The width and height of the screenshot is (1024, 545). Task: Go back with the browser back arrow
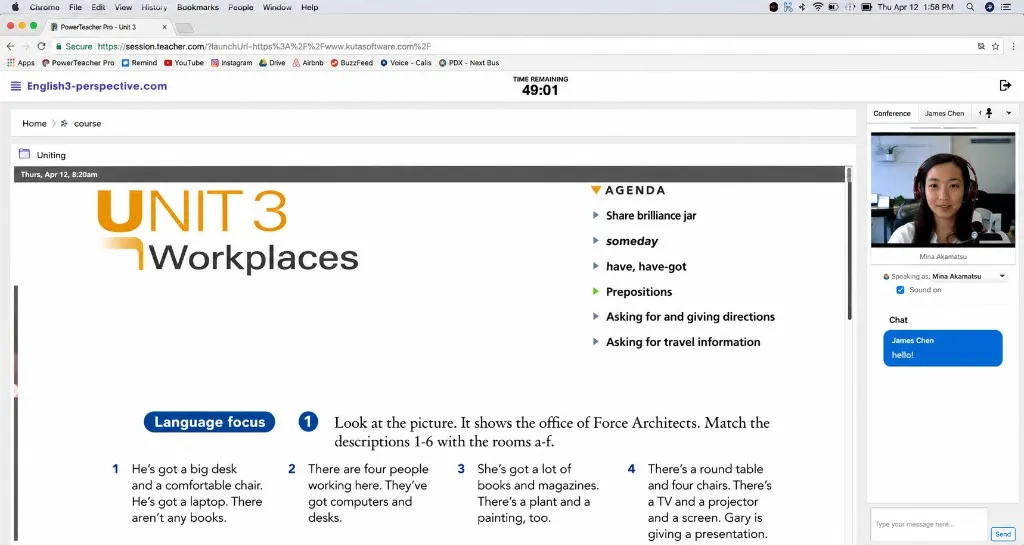coord(10,46)
